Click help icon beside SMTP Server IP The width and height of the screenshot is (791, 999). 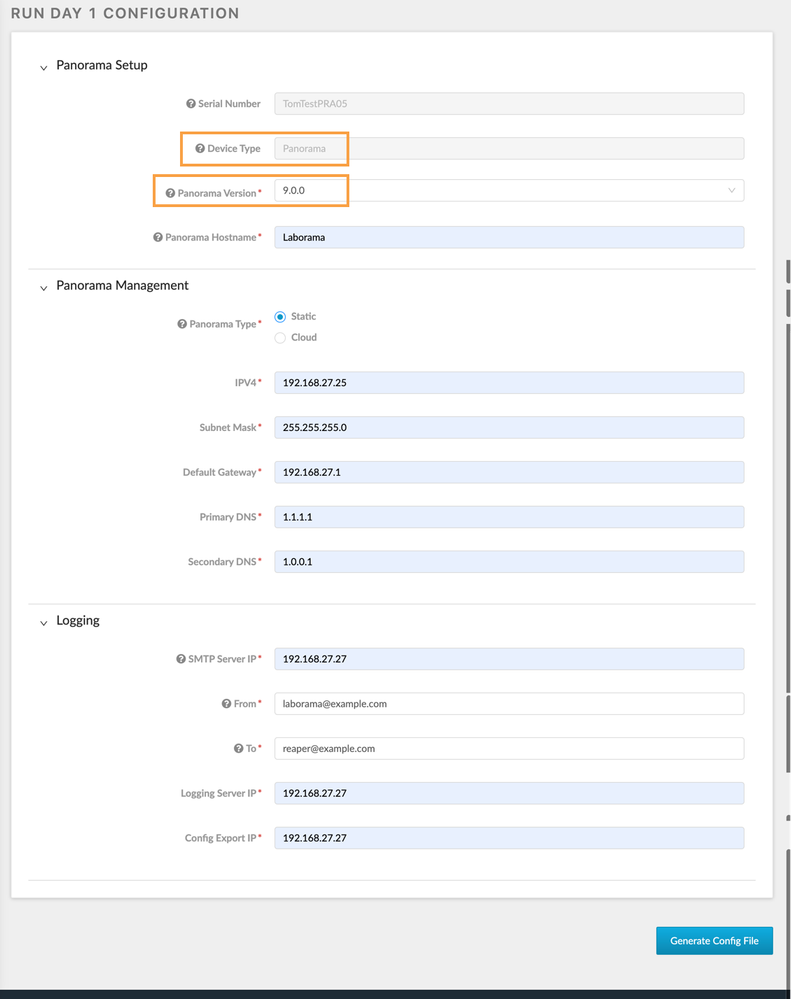tap(181, 660)
